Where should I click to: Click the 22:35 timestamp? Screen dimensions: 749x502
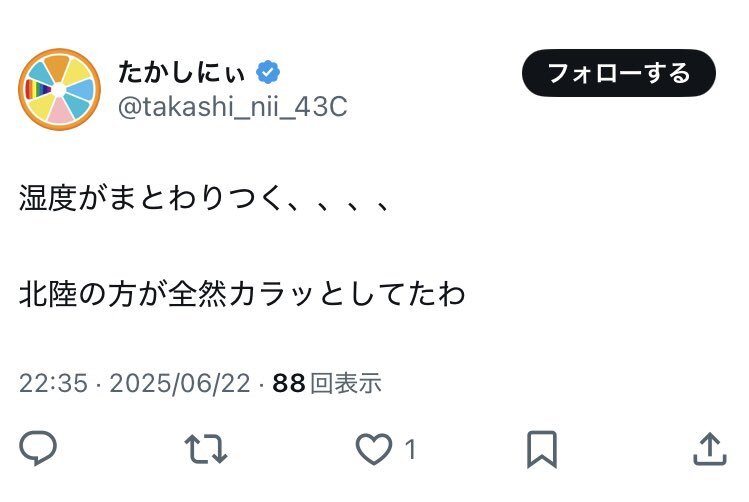pyautogui.click(x=54, y=383)
